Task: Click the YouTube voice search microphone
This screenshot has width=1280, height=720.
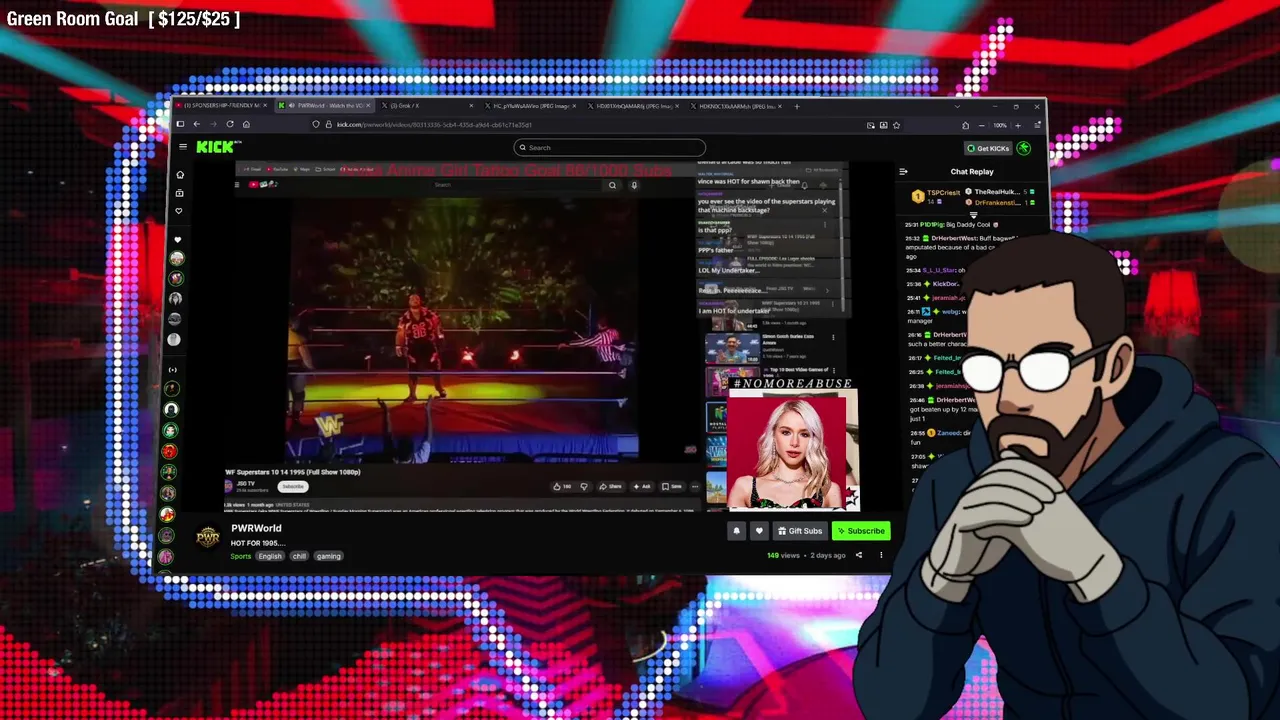Action: (634, 185)
